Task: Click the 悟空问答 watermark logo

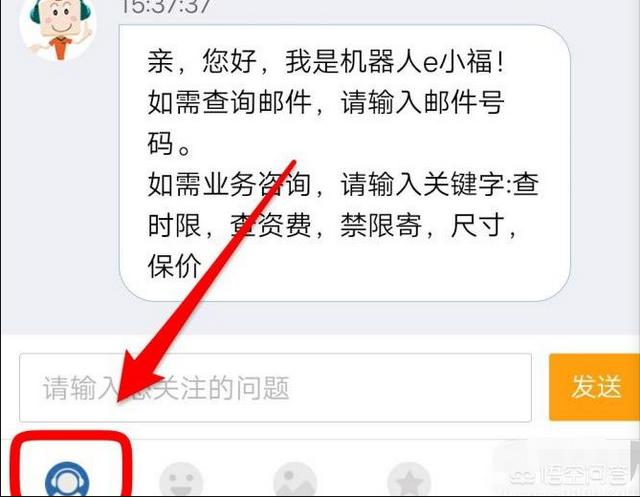Action: (523, 475)
